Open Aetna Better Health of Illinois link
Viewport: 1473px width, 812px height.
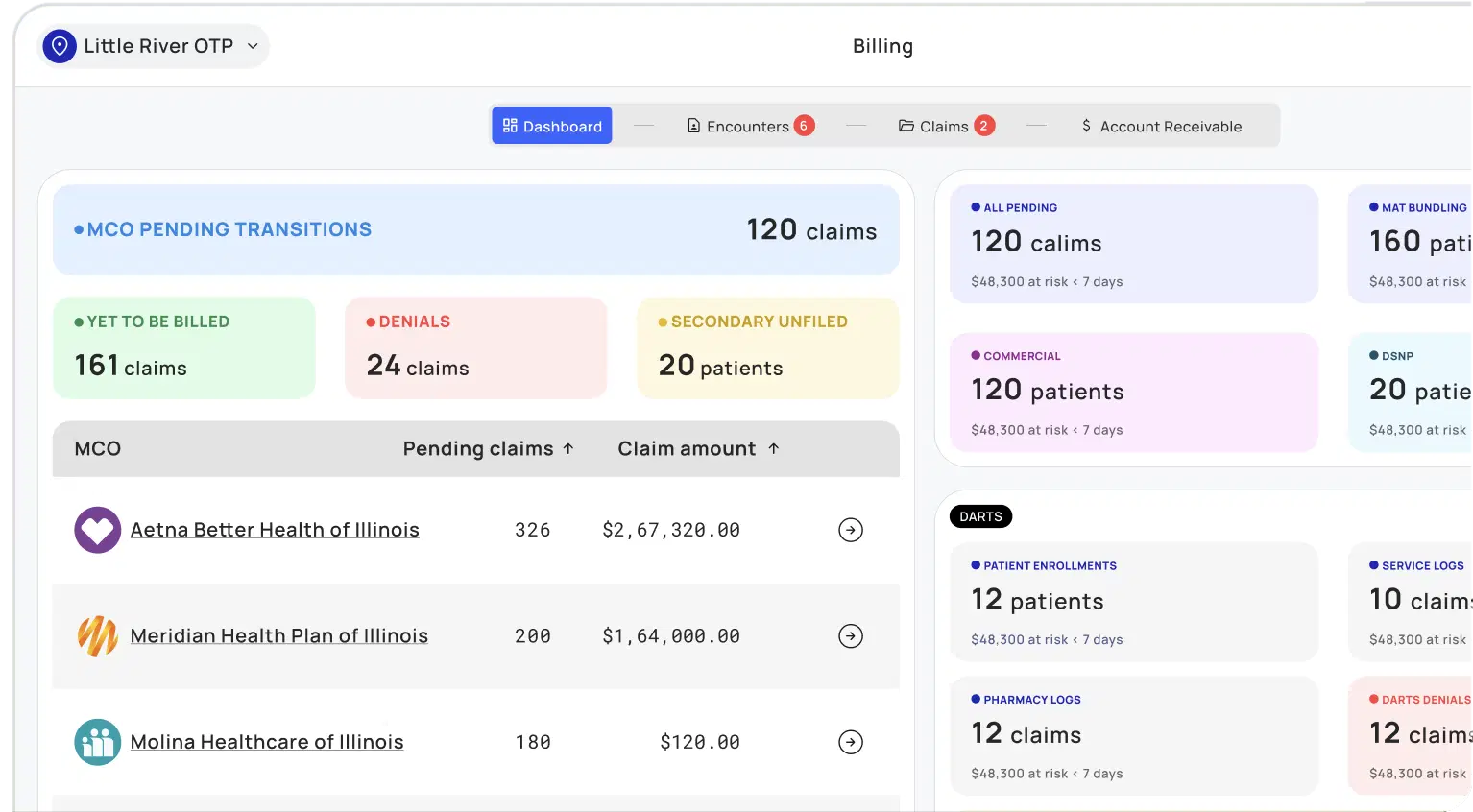275,530
